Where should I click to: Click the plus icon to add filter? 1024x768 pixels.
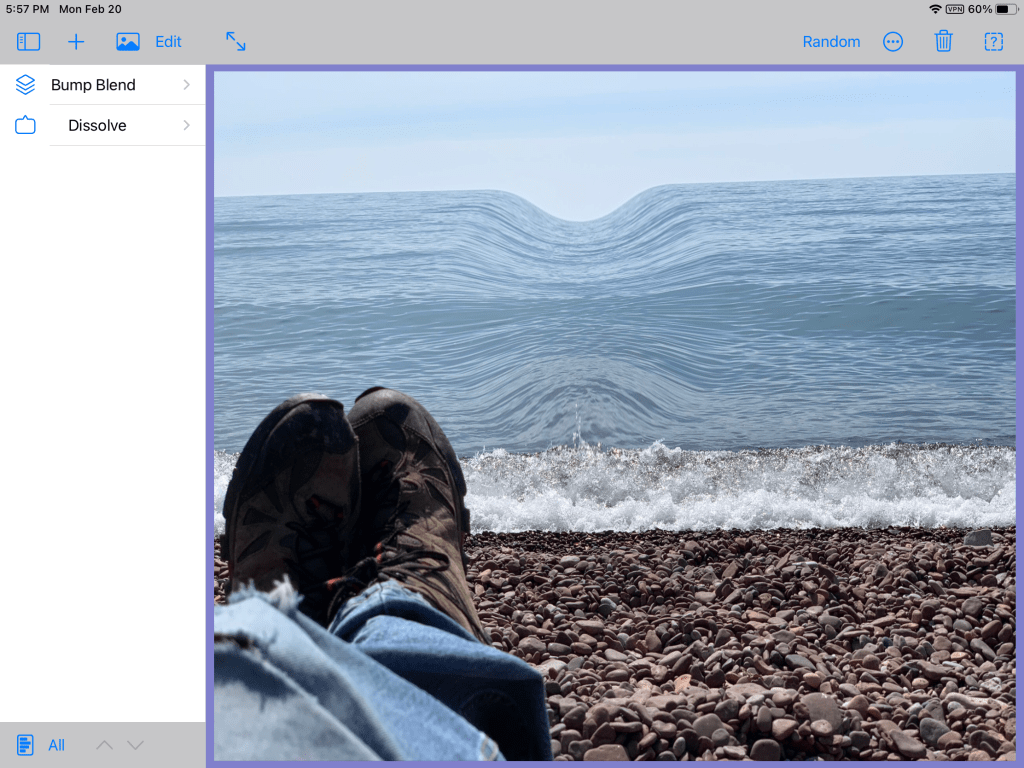pos(76,42)
